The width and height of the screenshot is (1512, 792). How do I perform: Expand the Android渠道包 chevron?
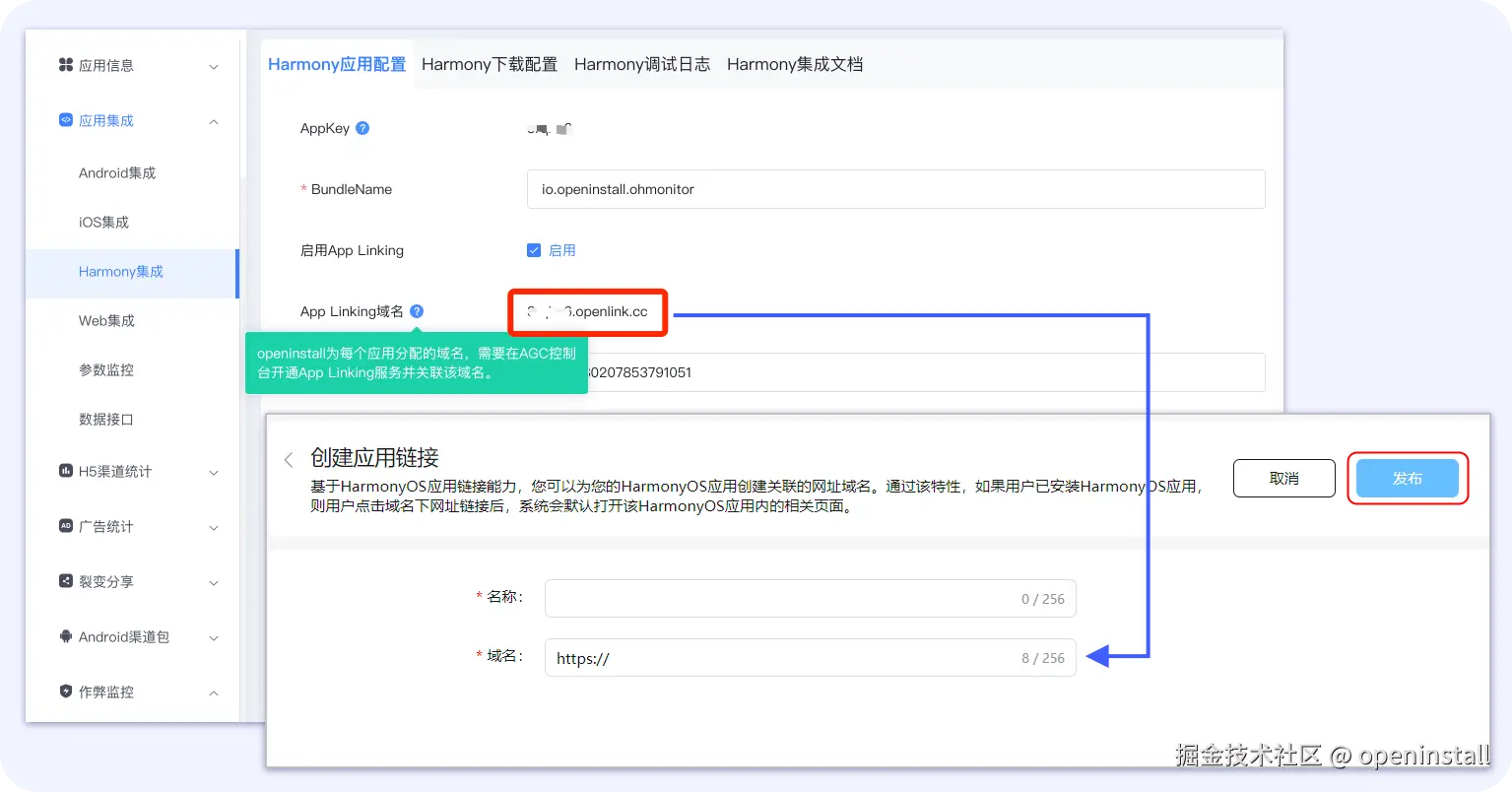click(214, 637)
